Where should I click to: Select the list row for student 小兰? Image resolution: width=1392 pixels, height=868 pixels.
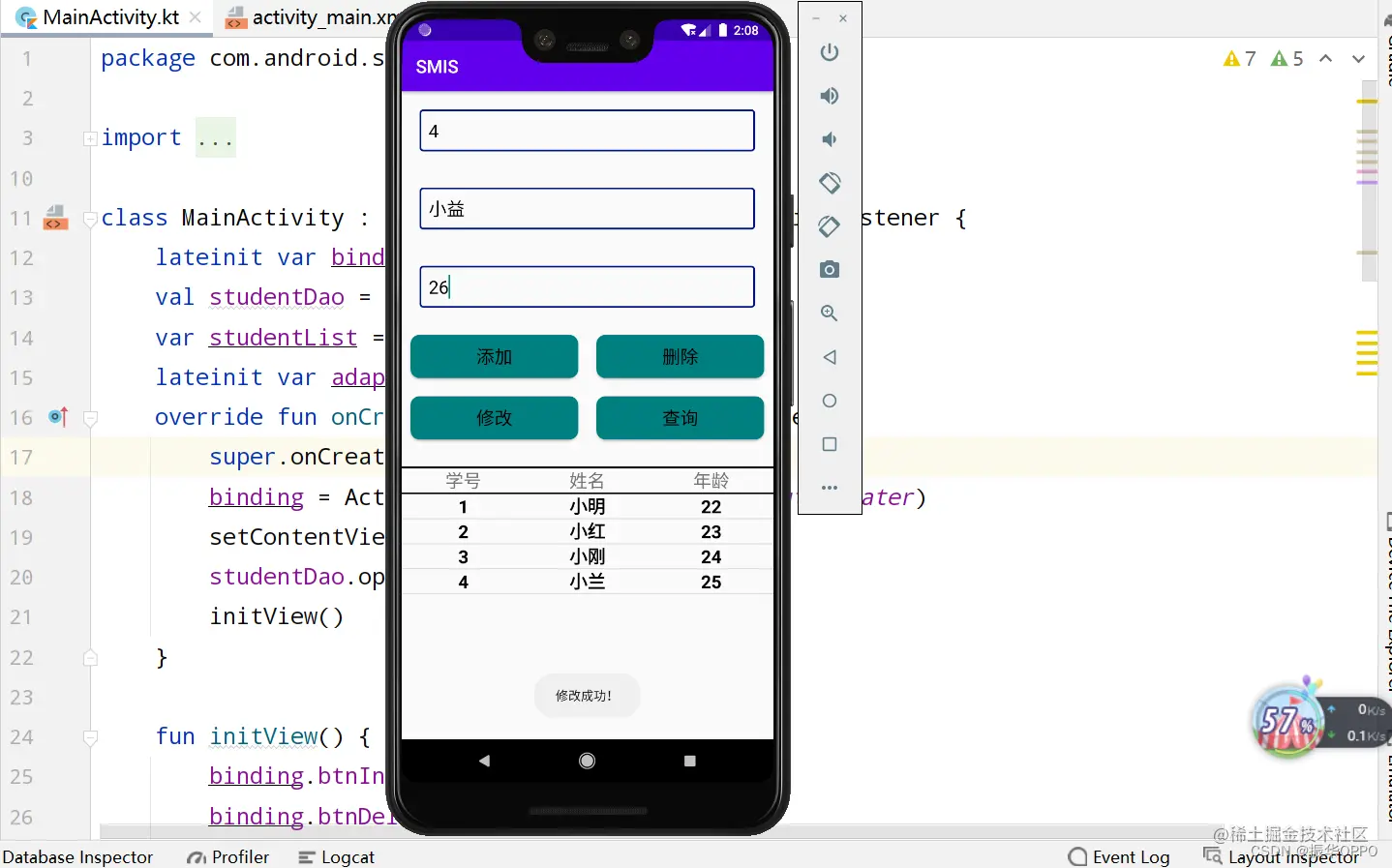point(587,582)
